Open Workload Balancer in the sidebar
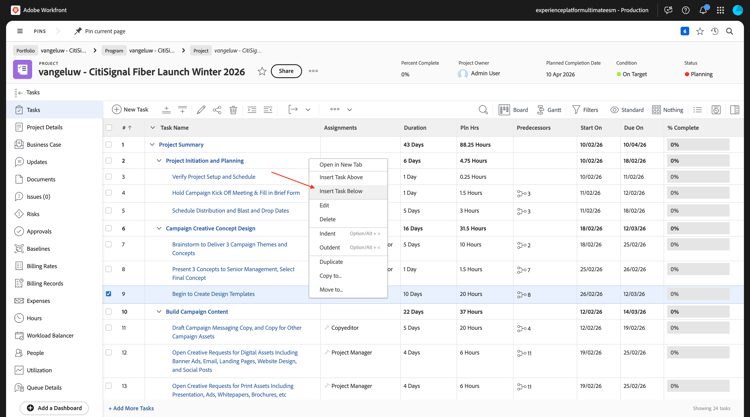The height and width of the screenshot is (417, 750). 50,336
